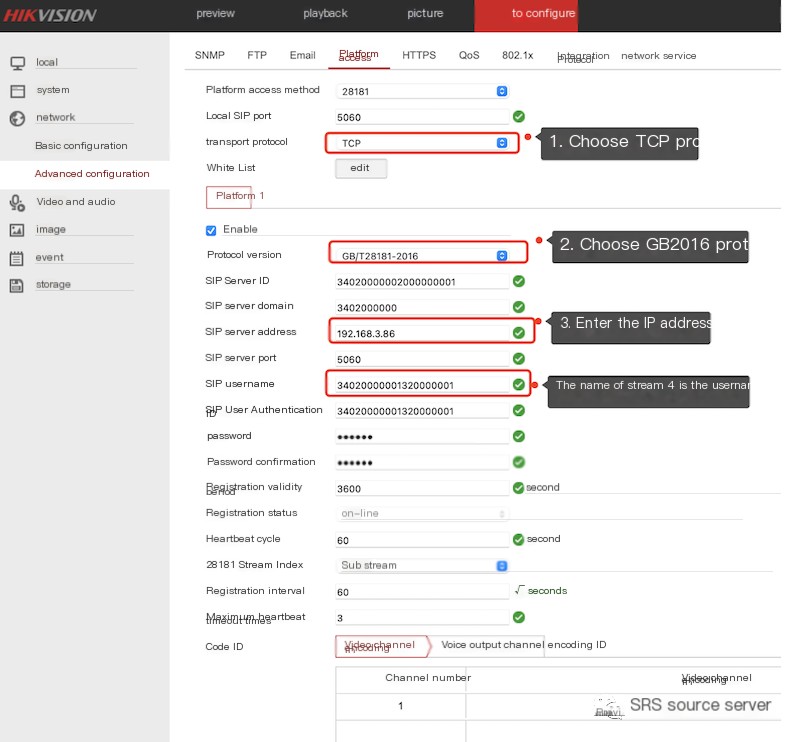Open the Protocol version GB/T28181-2016 dropdown
Viewport: 785px width, 742px height.
point(422,256)
